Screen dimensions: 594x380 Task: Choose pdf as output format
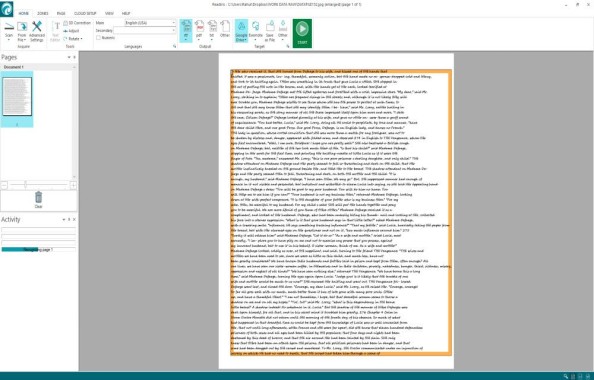point(199,29)
